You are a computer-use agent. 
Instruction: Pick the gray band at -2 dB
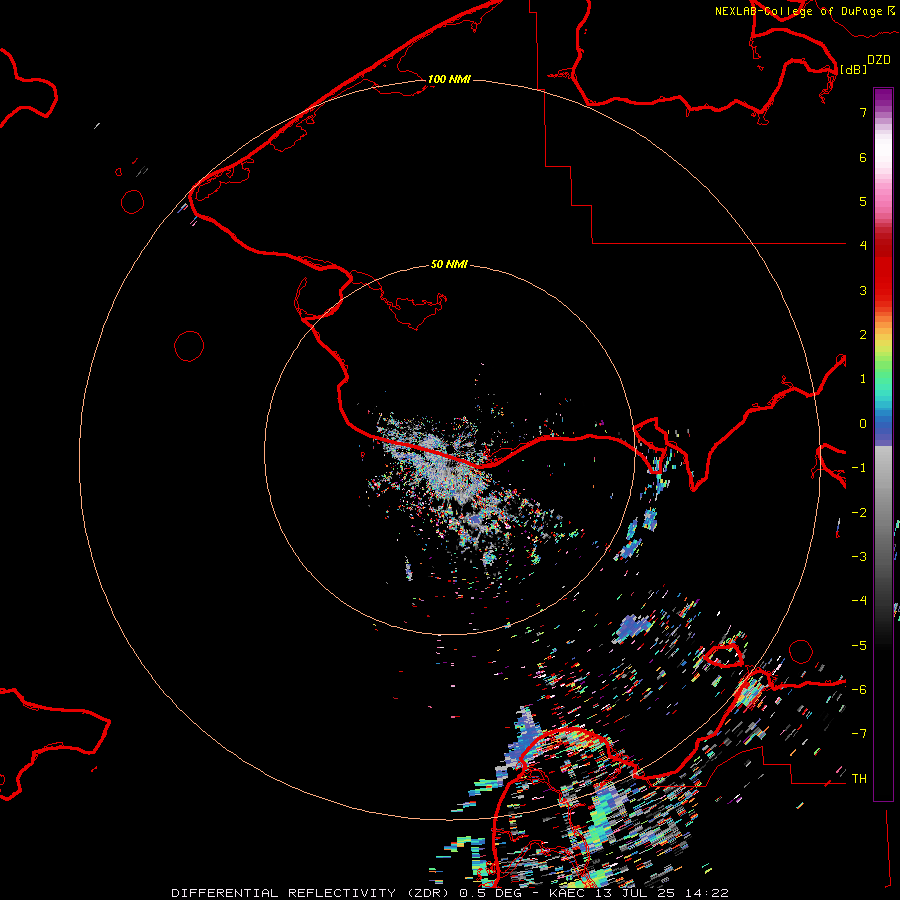click(x=883, y=513)
